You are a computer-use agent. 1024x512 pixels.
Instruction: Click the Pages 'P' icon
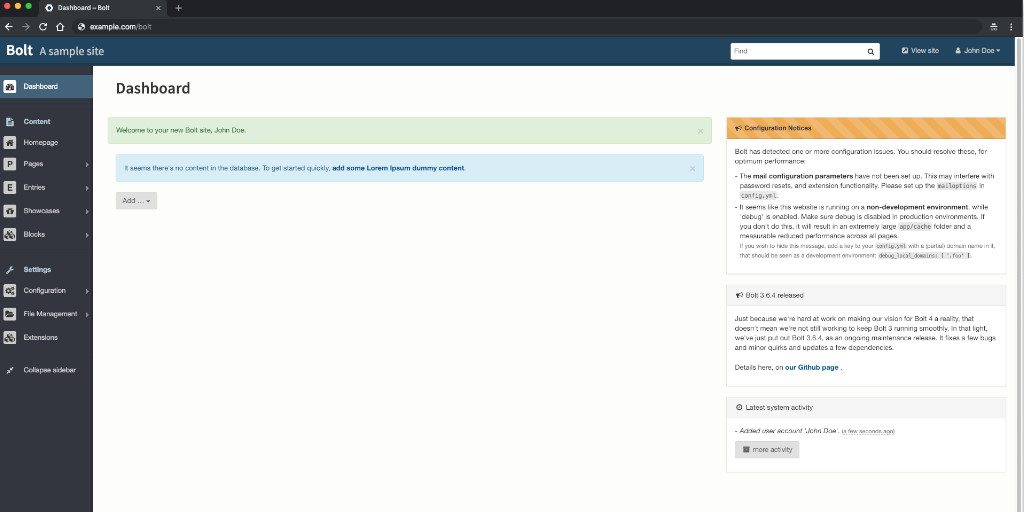pyautogui.click(x=10, y=164)
